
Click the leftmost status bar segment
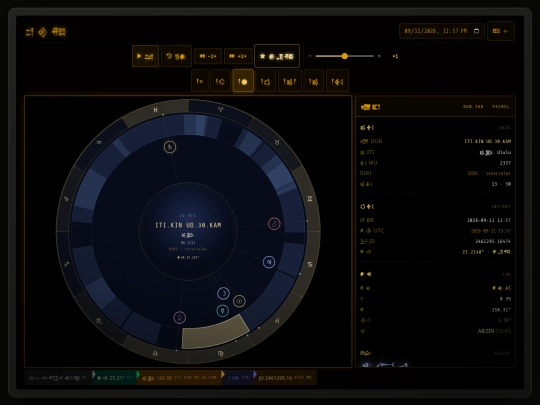point(58,378)
